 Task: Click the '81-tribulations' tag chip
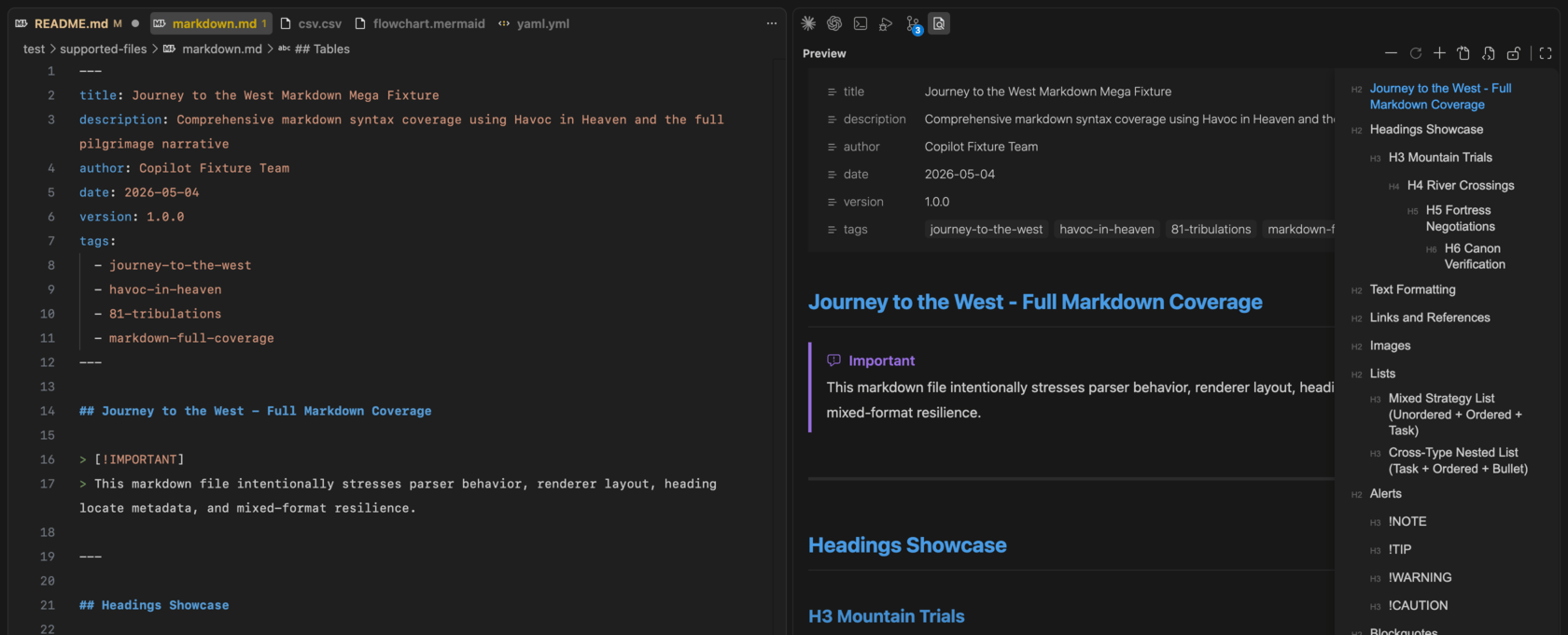(1211, 230)
